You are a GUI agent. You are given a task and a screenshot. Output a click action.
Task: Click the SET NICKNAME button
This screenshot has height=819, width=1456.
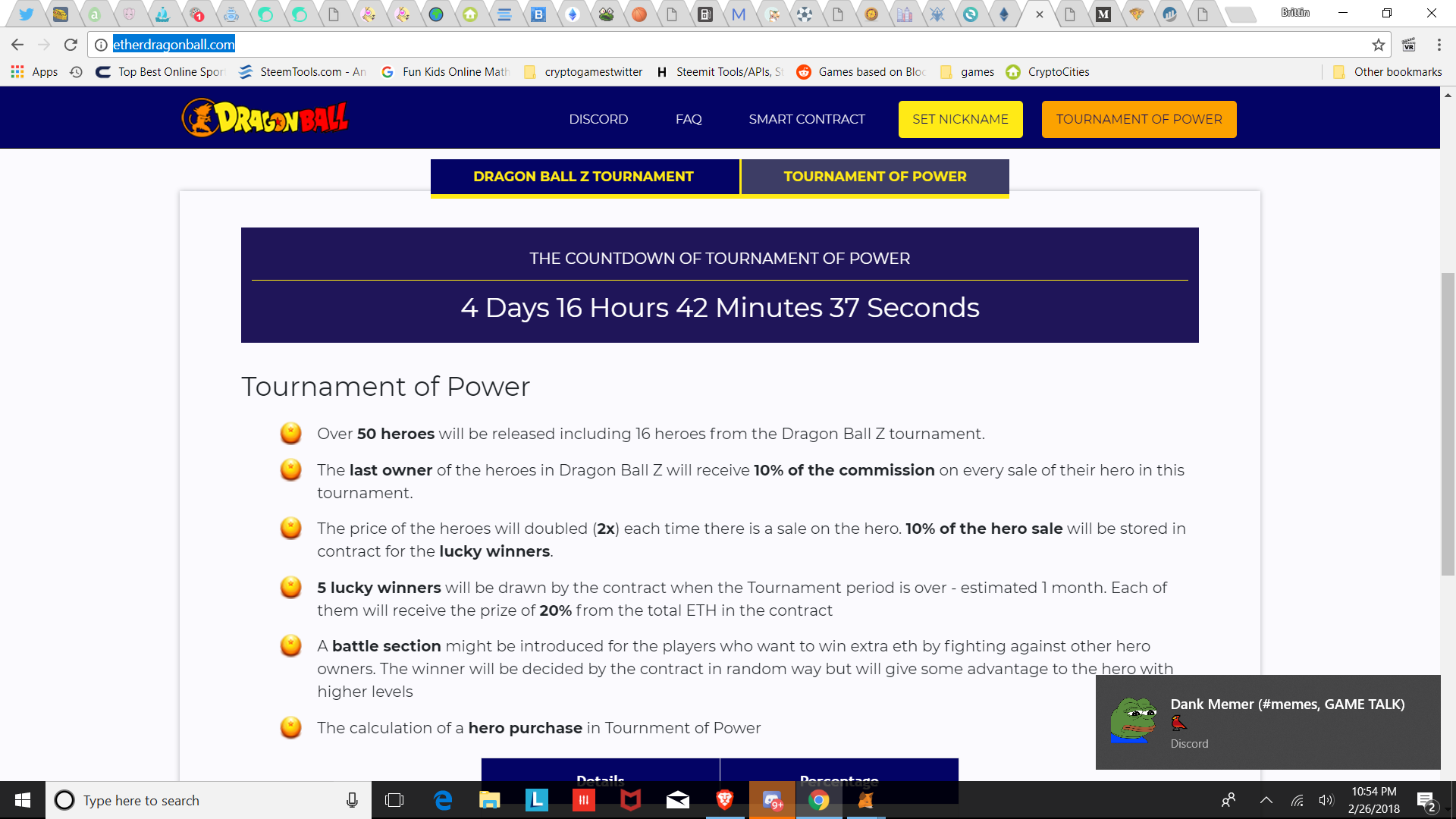[x=960, y=119]
